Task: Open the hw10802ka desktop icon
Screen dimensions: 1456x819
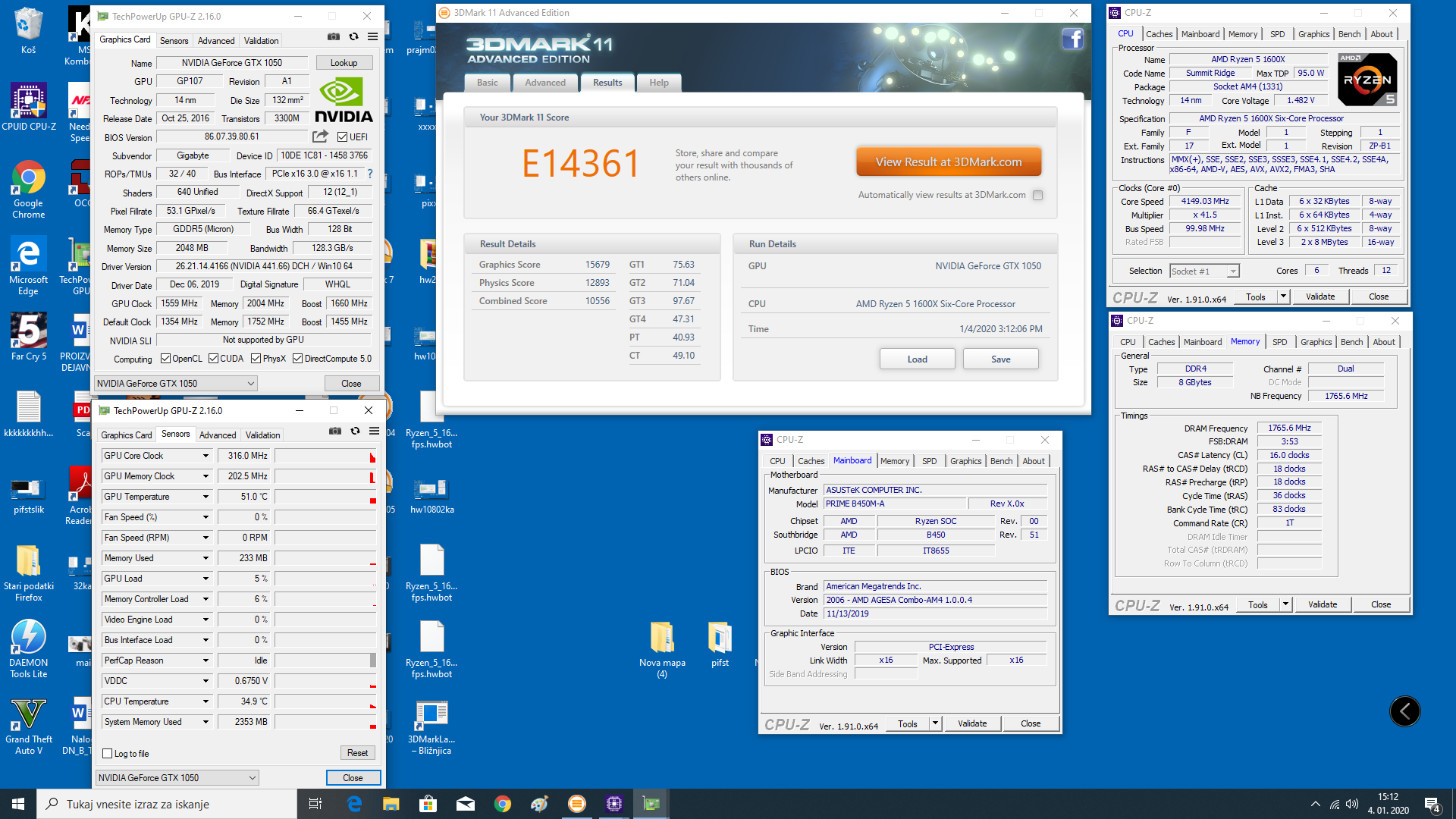Action: click(x=431, y=496)
